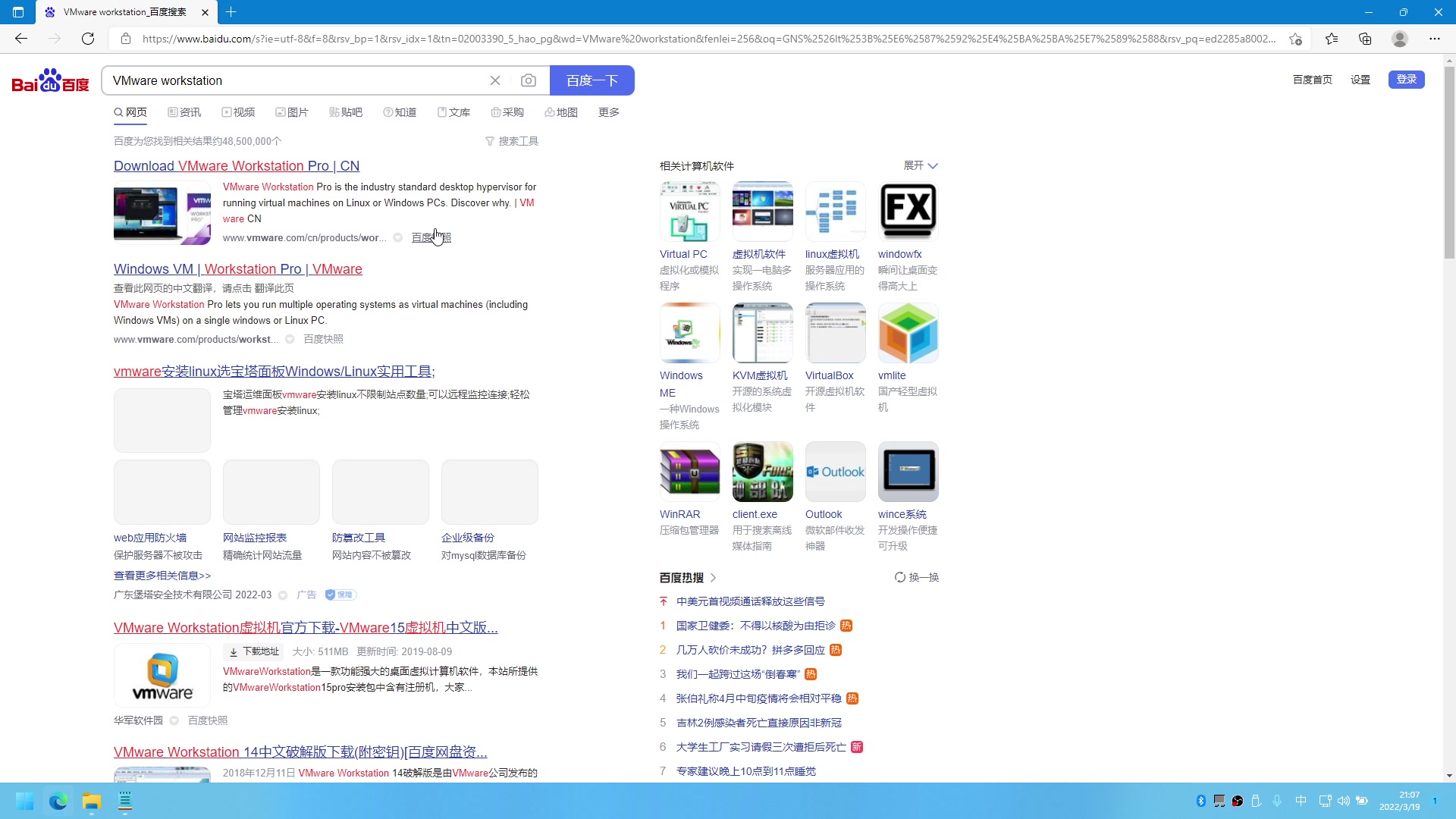
Task: Click the 百度一下 search button
Action: pyautogui.click(x=592, y=80)
